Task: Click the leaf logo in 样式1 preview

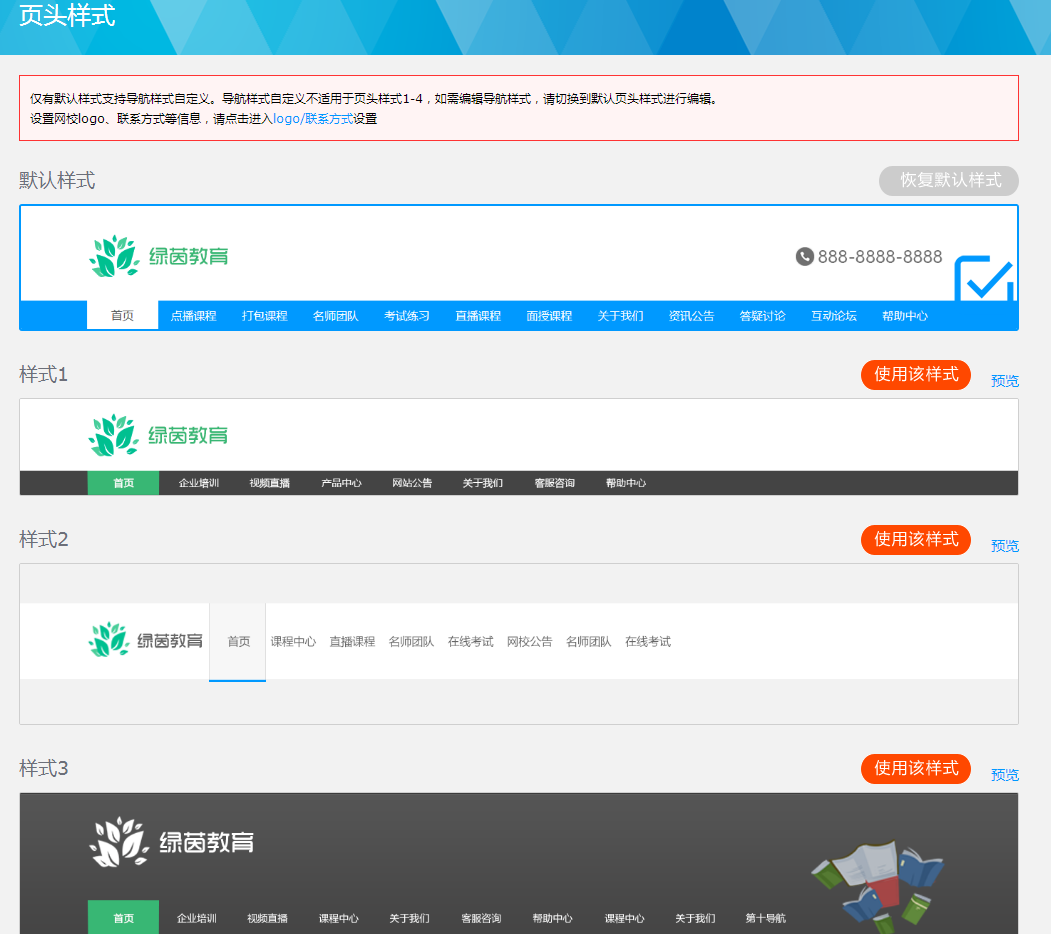Action: [113, 435]
